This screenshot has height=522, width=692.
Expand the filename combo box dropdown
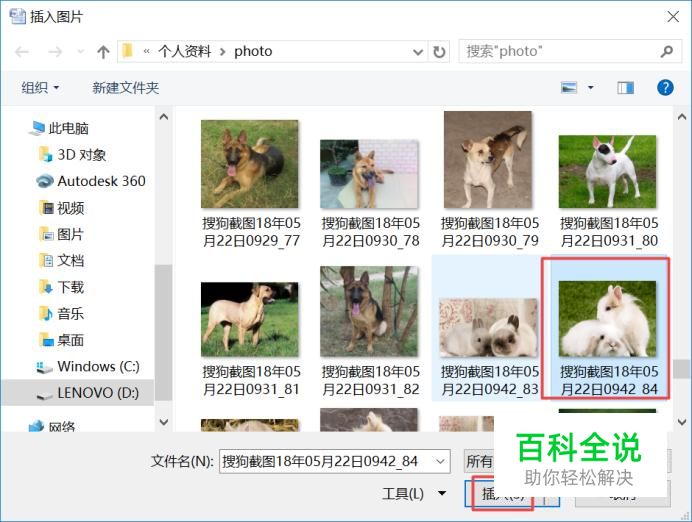(x=440, y=462)
